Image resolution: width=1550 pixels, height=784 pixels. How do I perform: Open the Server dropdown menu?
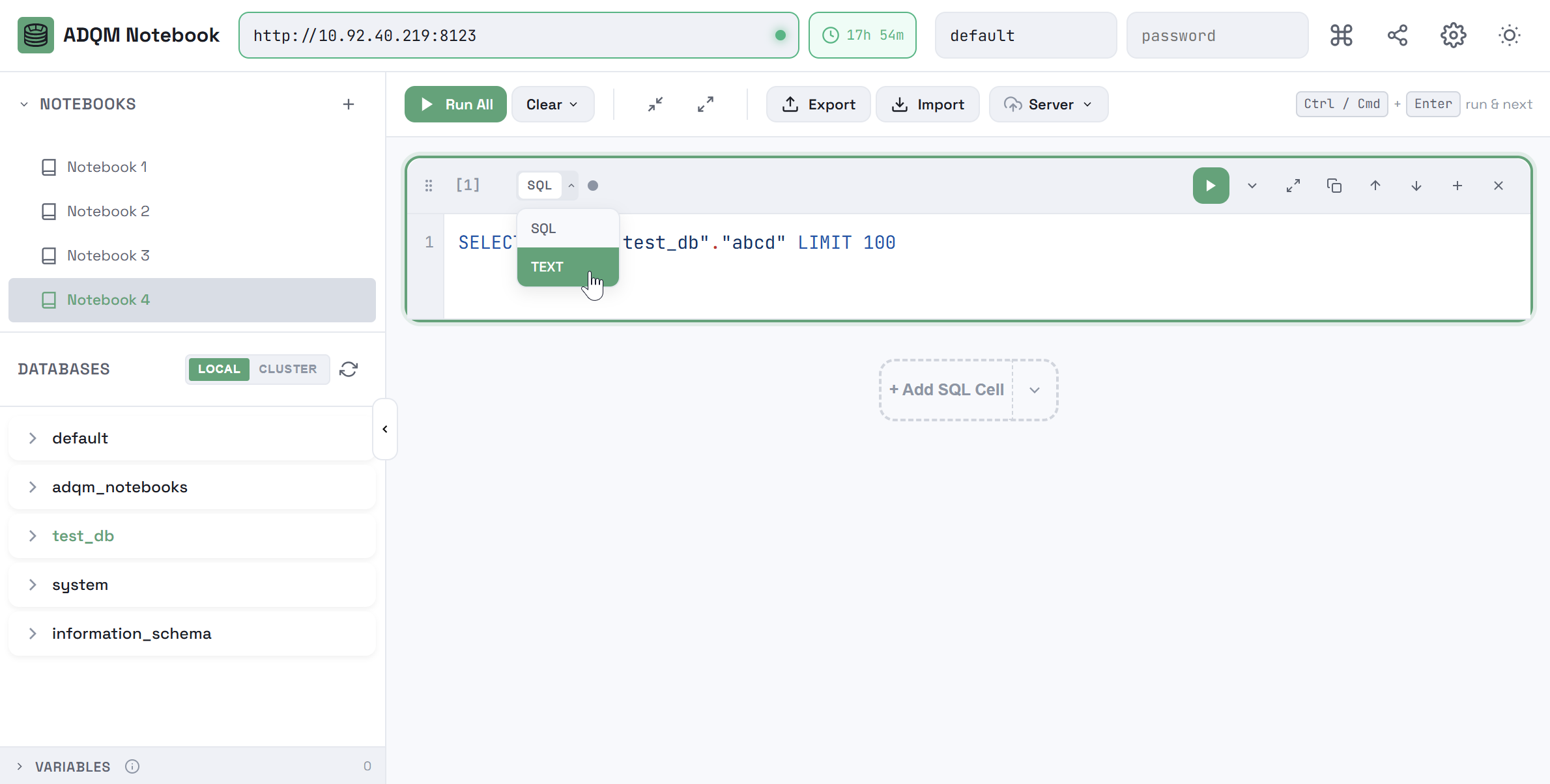(x=1048, y=104)
